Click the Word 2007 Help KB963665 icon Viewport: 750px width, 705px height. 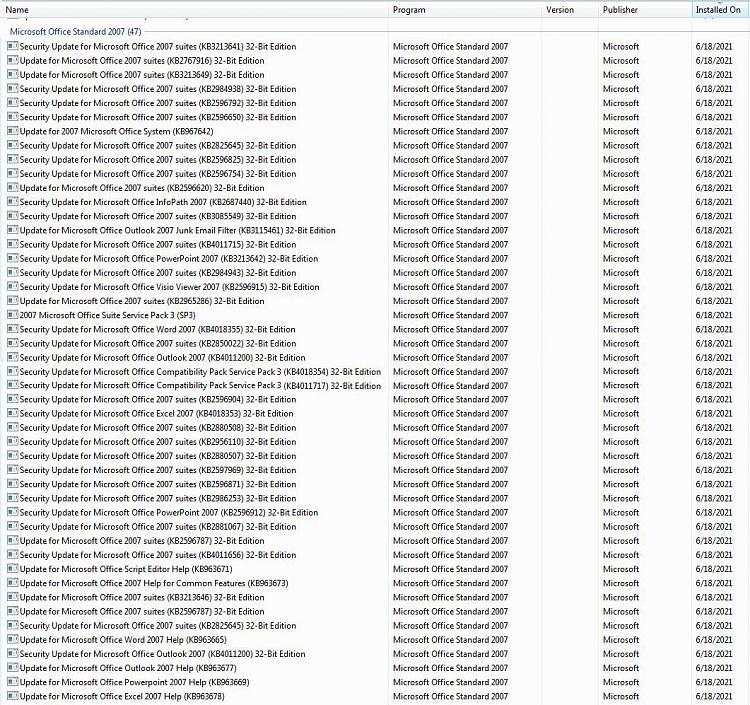(12, 639)
